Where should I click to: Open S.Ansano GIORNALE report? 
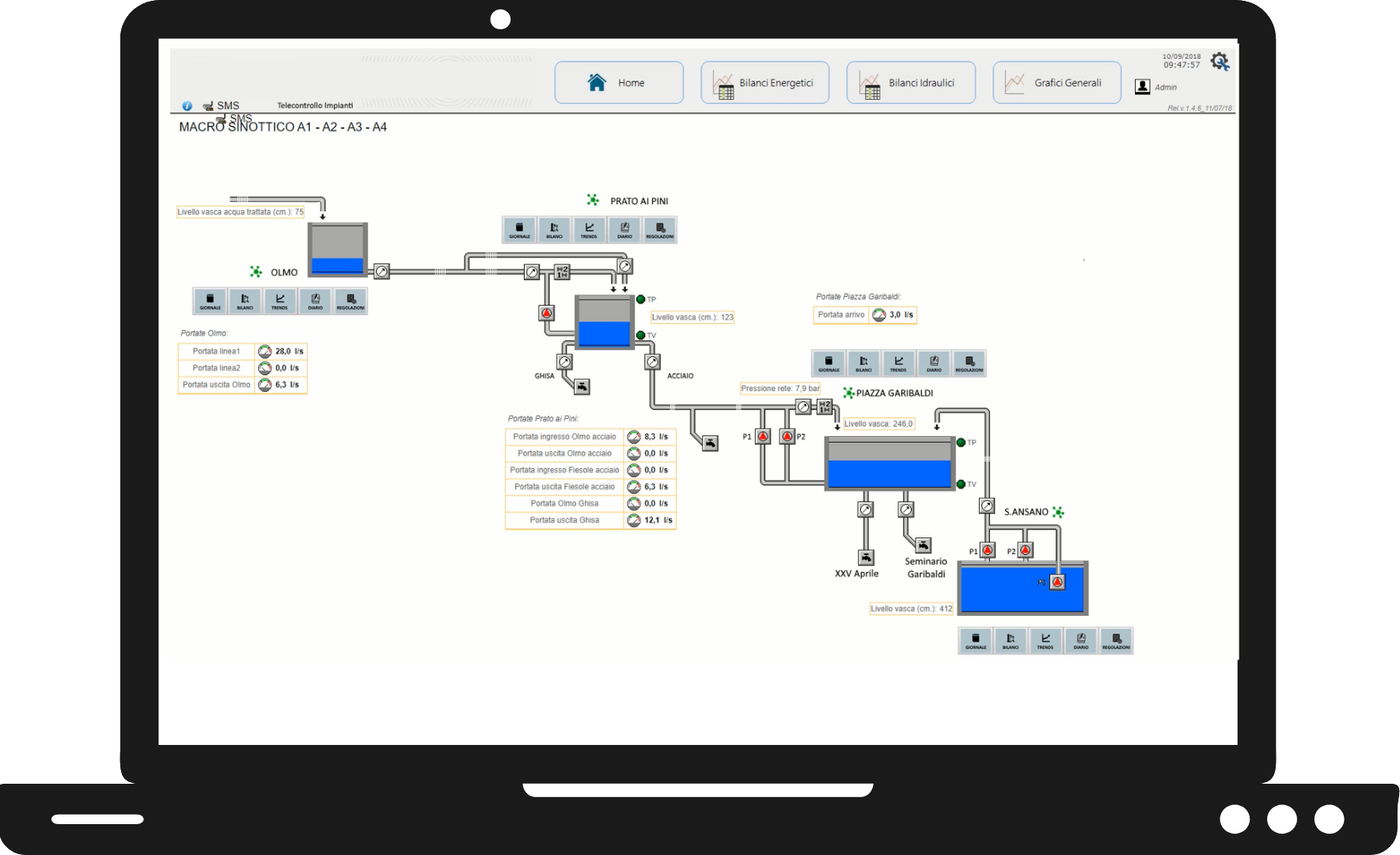976,640
